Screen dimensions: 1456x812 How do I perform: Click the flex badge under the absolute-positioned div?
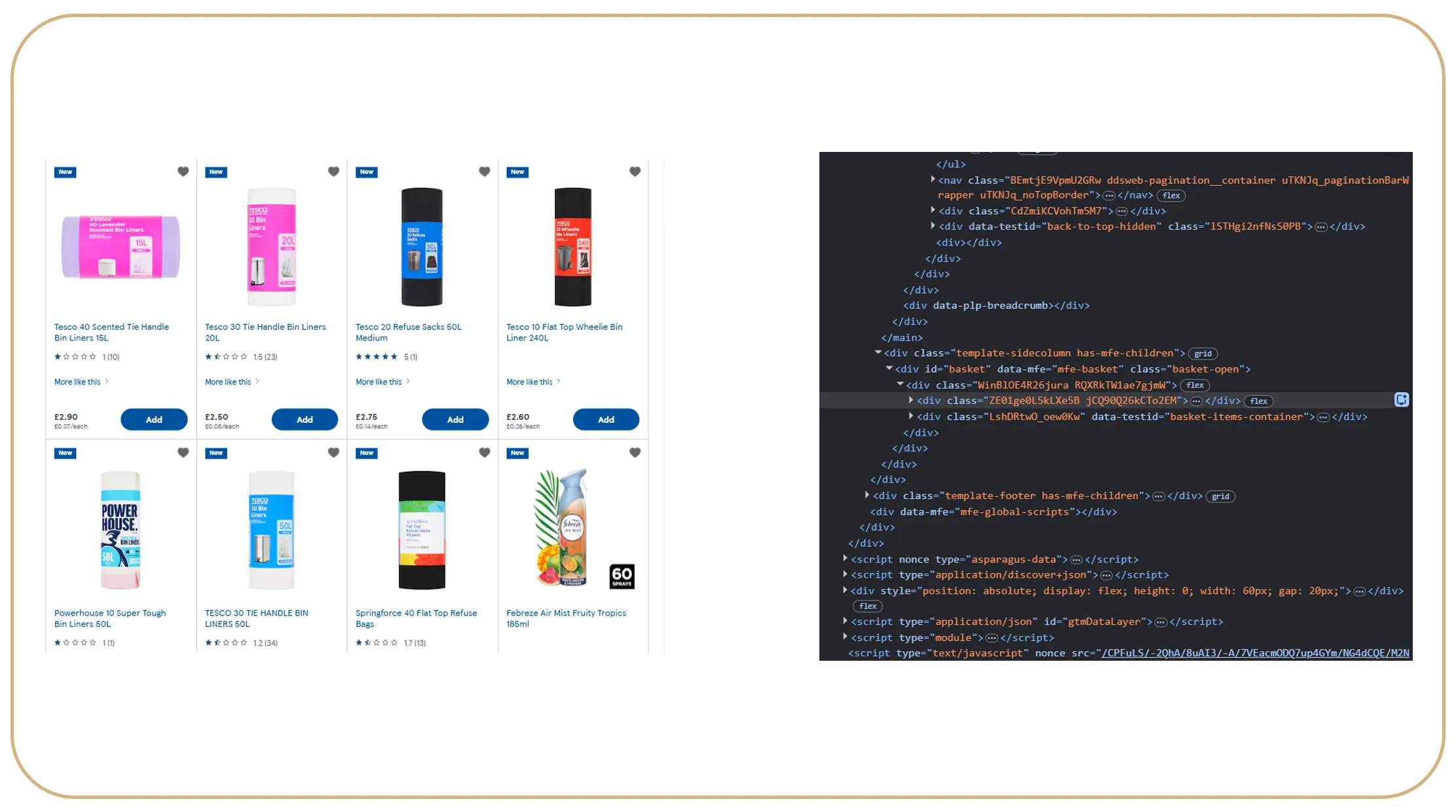click(x=867, y=606)
